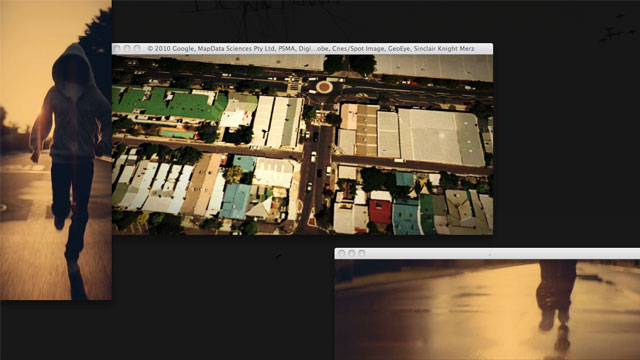Click the large green roof building
This screenshot has width=640, height=360.
click(169, 103)
